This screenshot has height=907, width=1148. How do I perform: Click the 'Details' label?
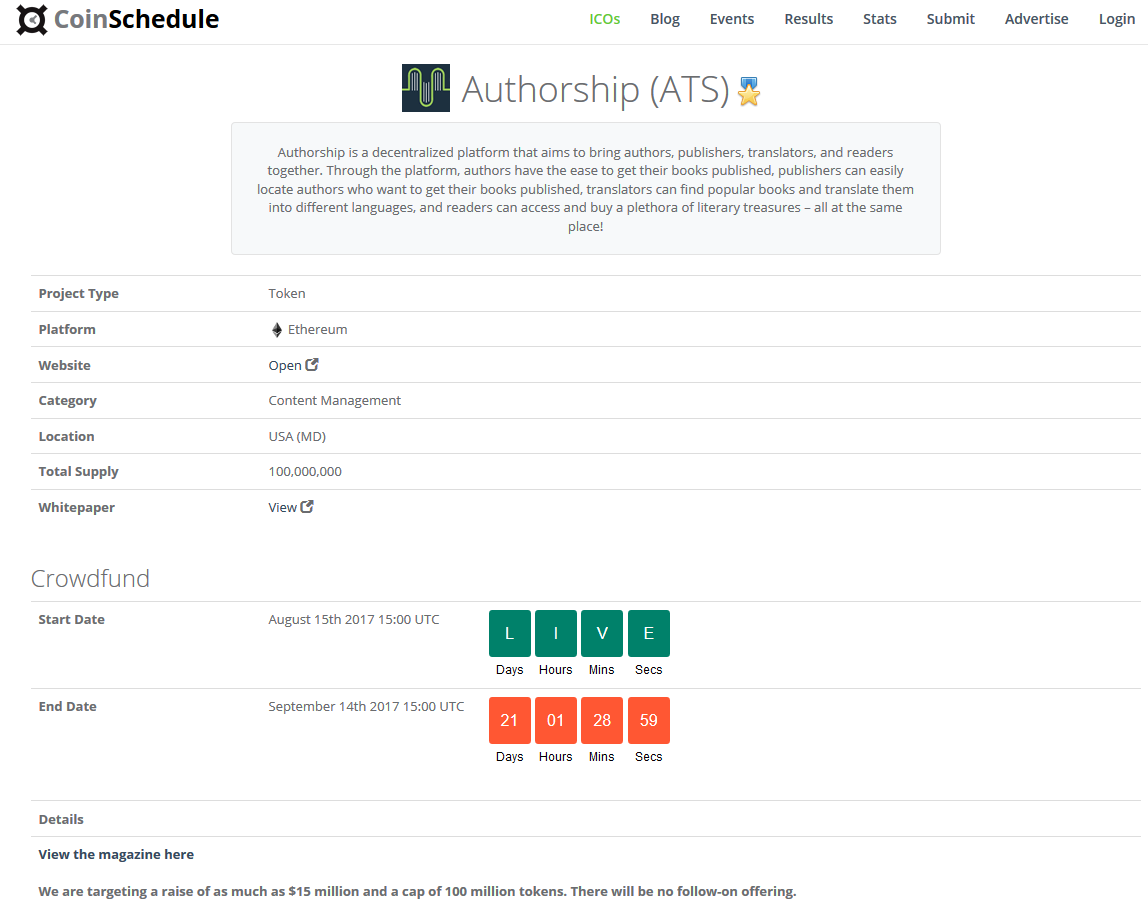click(61, 819)
